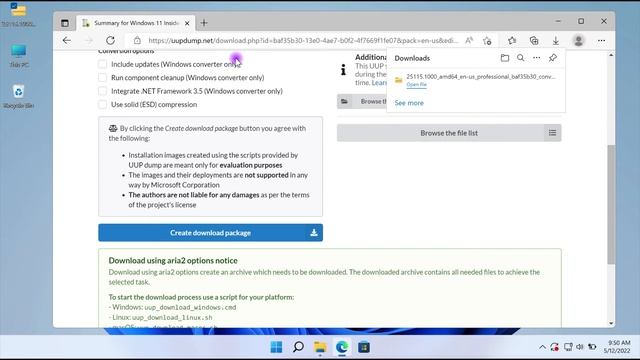This screenshot has height=360, width=640.
Task: Click the uupdump.net address bar
Action: [x=303, y=40]
